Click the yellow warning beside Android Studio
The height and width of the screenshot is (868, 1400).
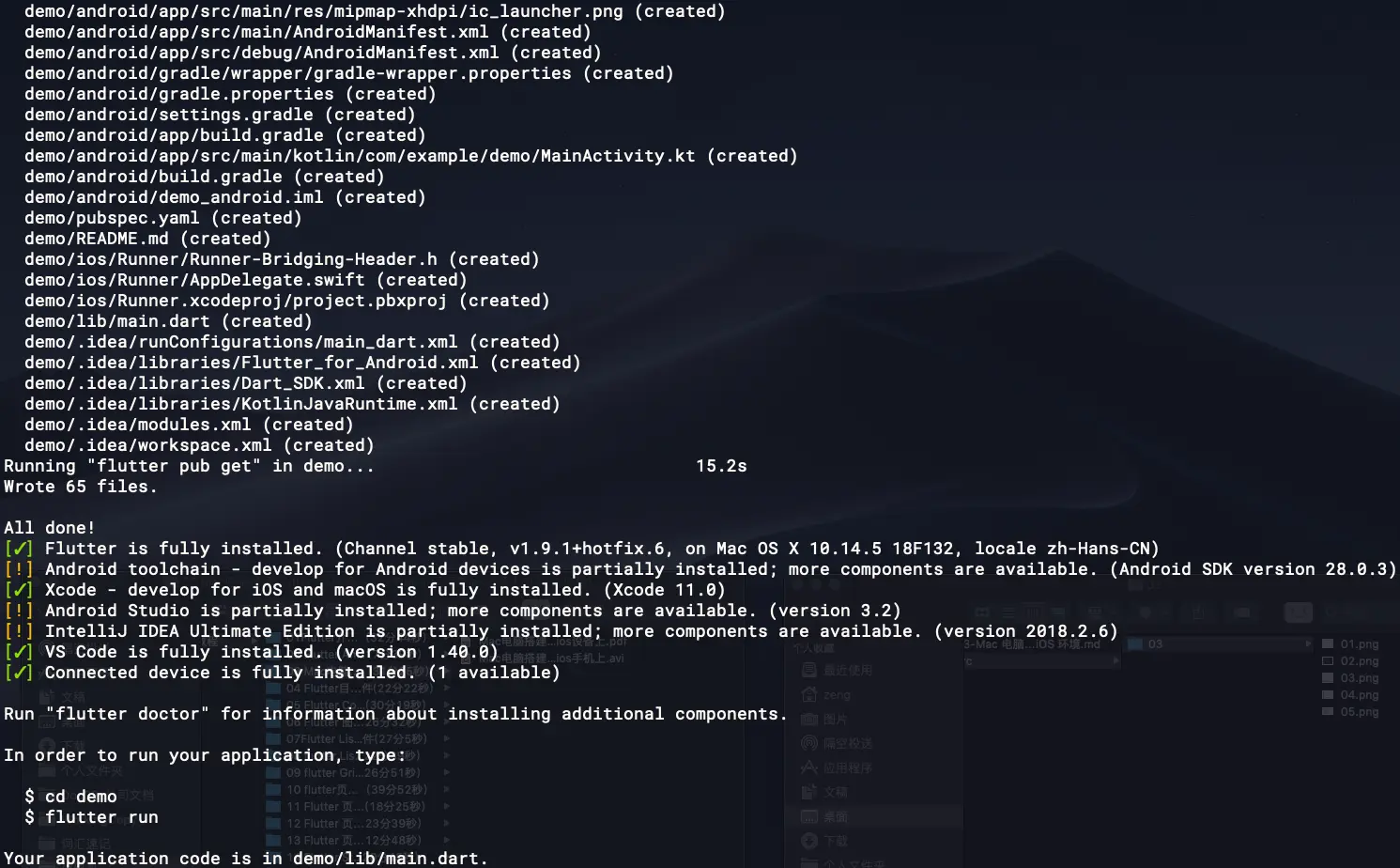click(19, 611)
